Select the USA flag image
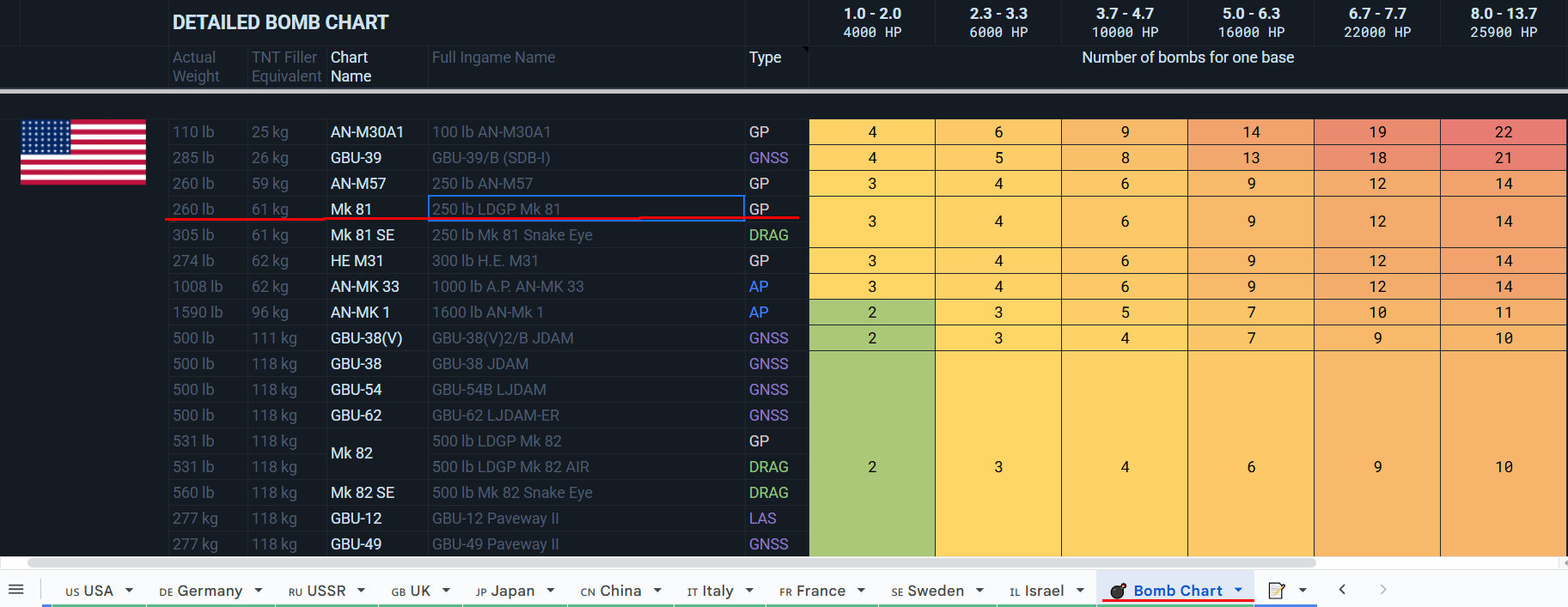 click(x=83, y=152)
